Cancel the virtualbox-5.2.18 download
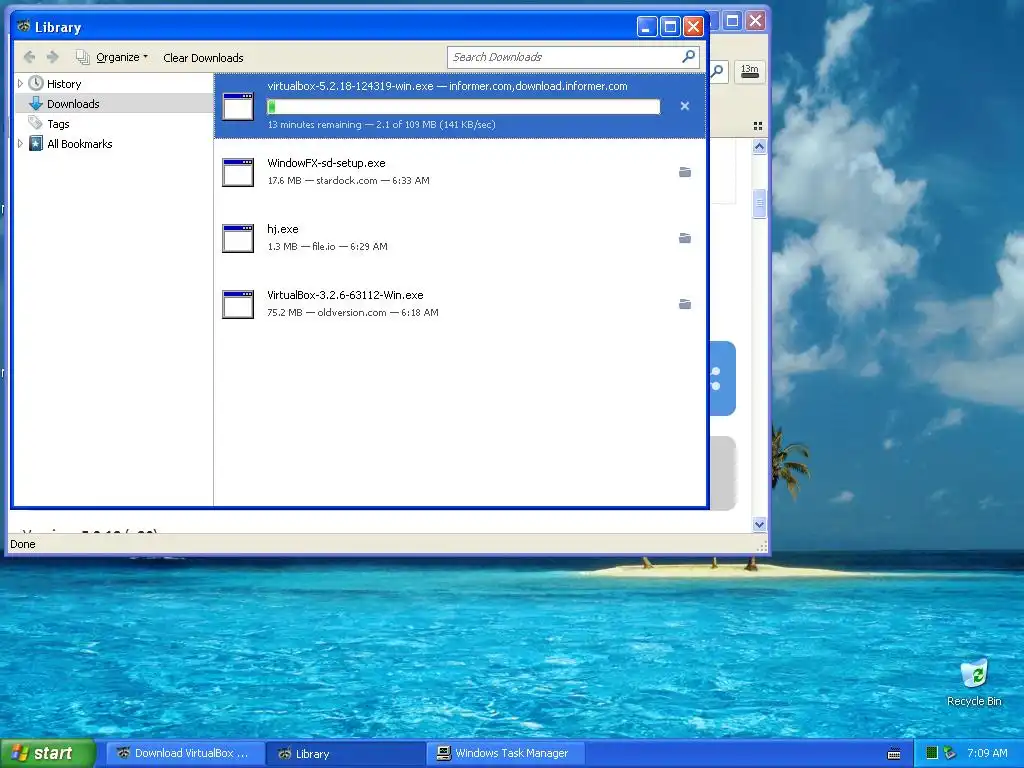This screenshot has height=768, width=1024. [x=684, y=106]
